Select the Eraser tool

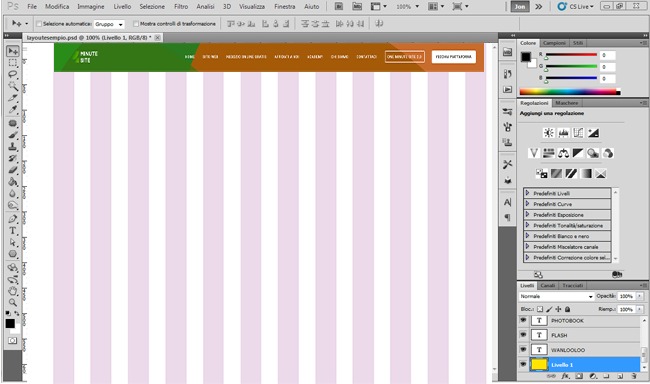pyautogui.click(x=13, y=170)
